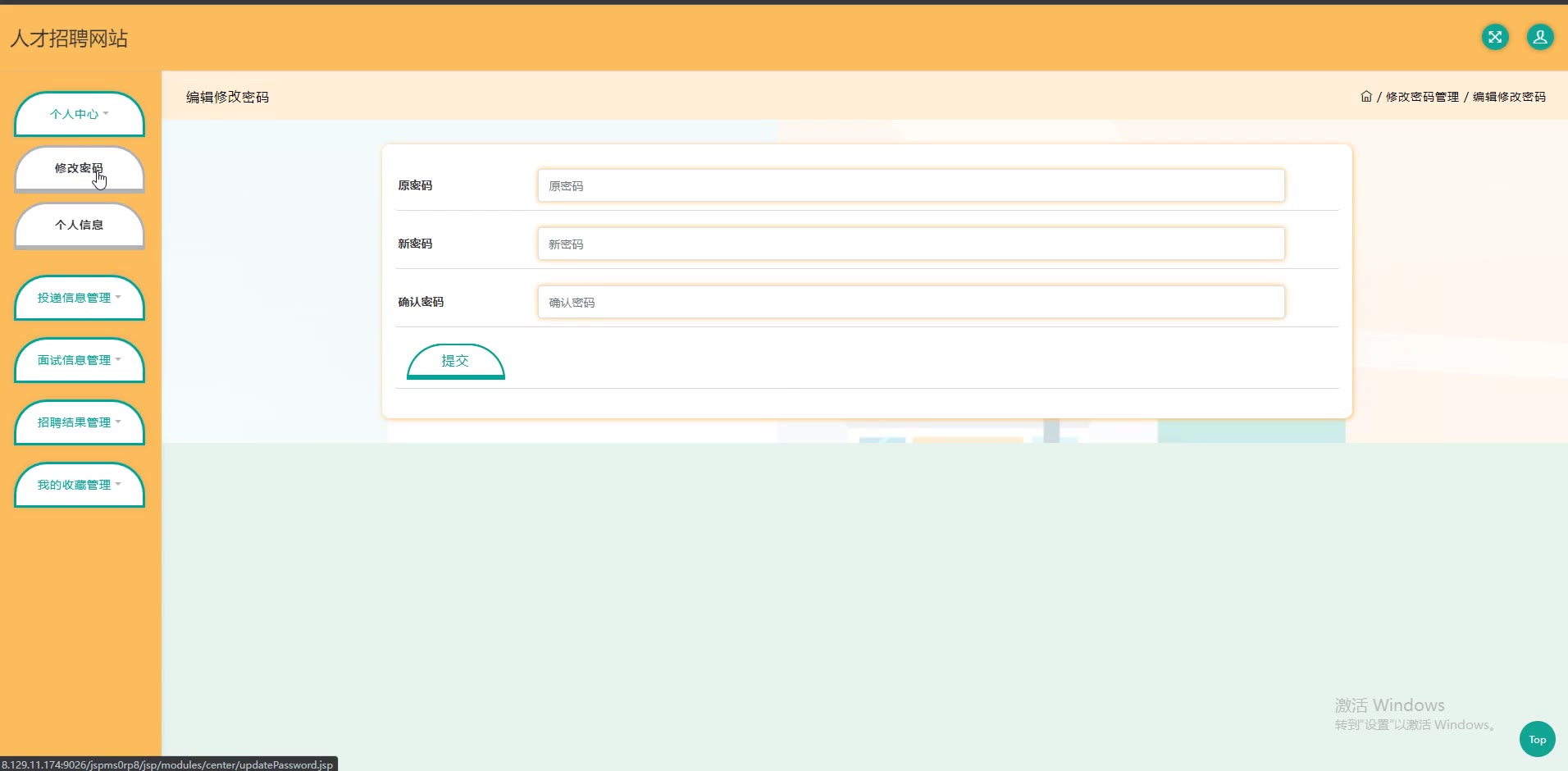
Task: Open the 个人信息 sidebar item
Action: pyautogui.click(x=80, y=226)
